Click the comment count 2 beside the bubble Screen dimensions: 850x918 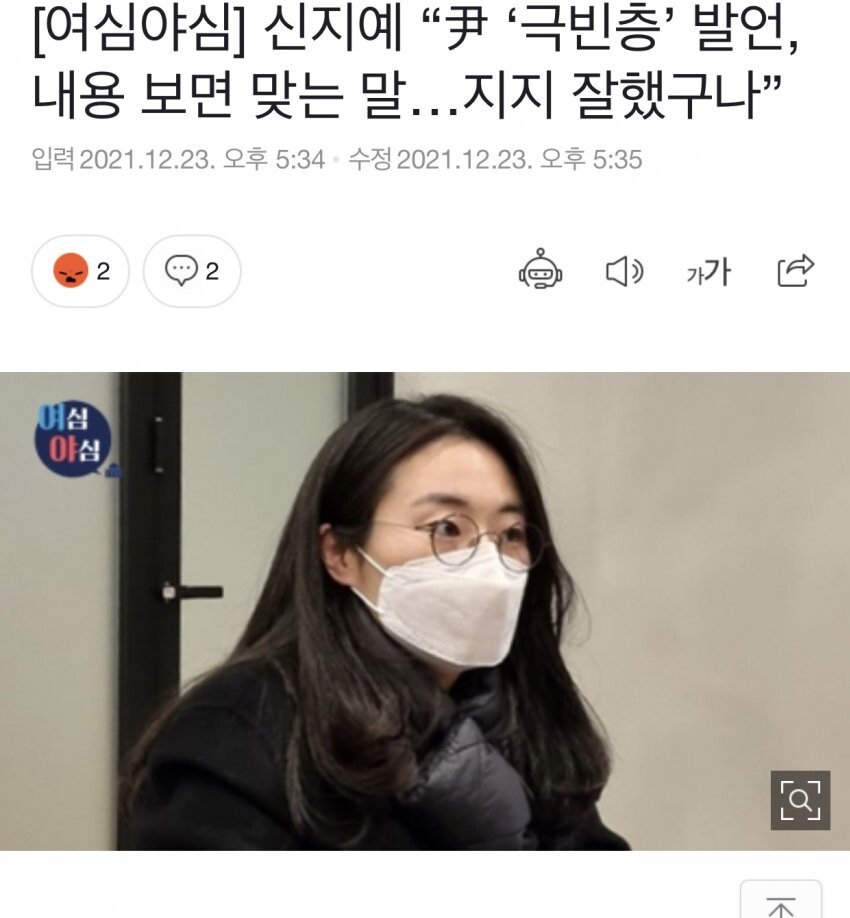pos(212,271)
